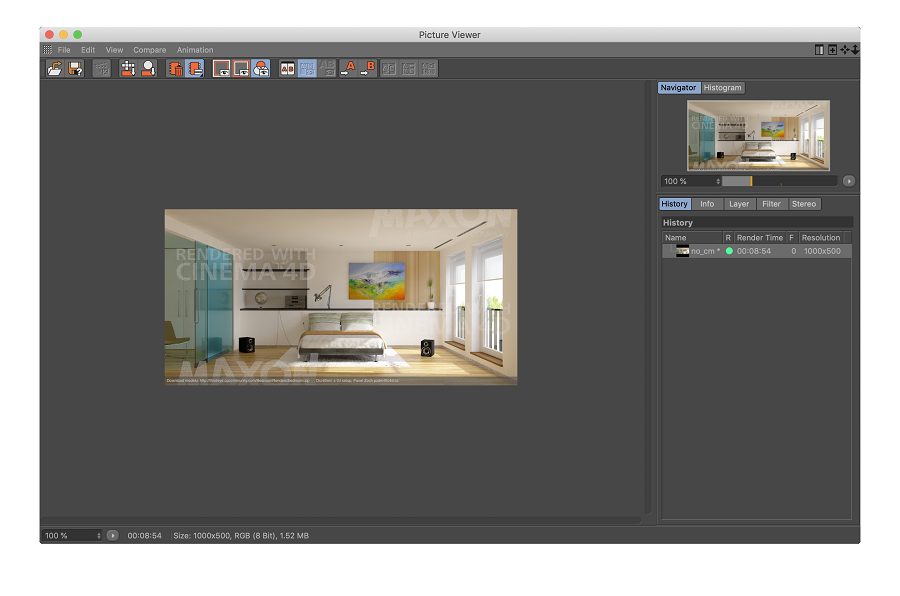Switch to the Histogram tab
This screenshot has height=596, width=900.
pyautogui.click(x=723, y=88)
